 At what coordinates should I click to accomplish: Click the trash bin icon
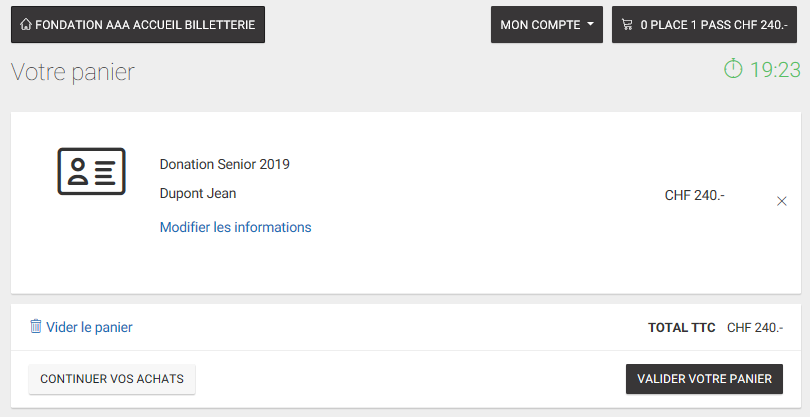pyautogui.click(x=36, y=326)
